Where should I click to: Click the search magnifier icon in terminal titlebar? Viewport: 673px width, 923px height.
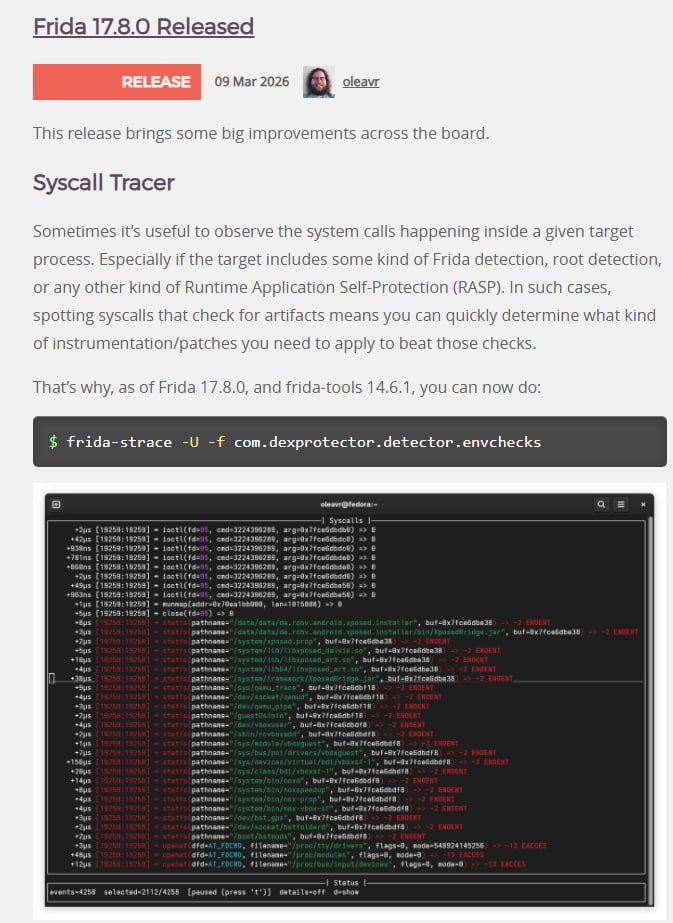point(601,504)
